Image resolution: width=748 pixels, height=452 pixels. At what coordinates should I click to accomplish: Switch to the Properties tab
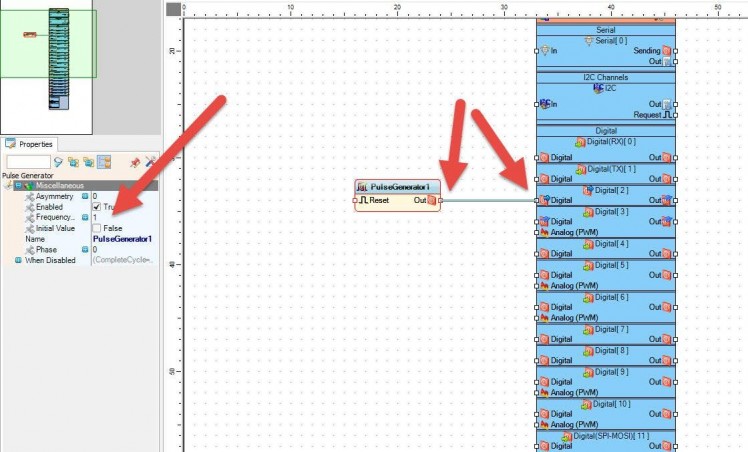pyautogui.click(x=29, y=144)
